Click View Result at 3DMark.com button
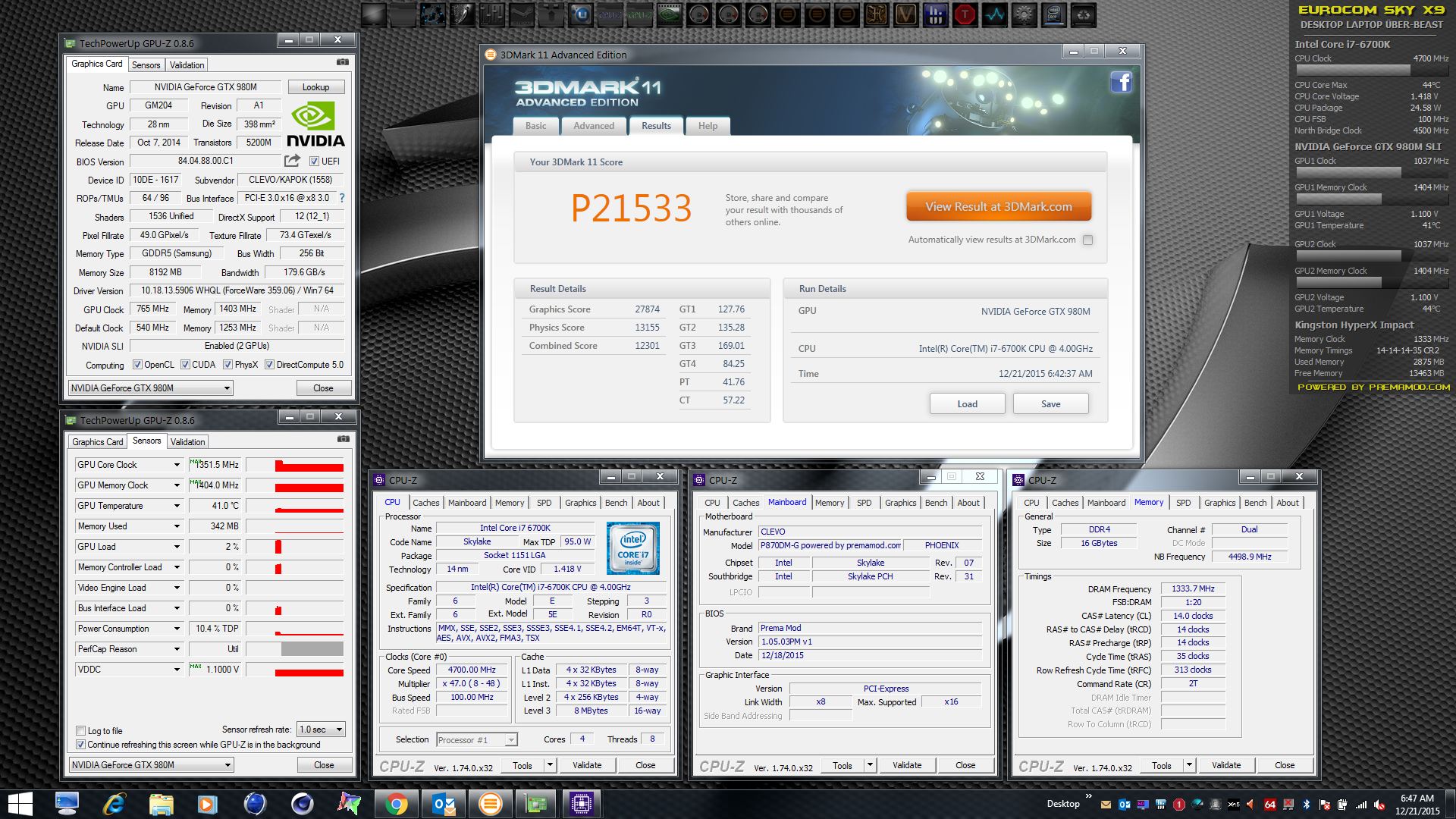Image resolution: width=1456 pixels, height=819 pixels. (998, 206)
